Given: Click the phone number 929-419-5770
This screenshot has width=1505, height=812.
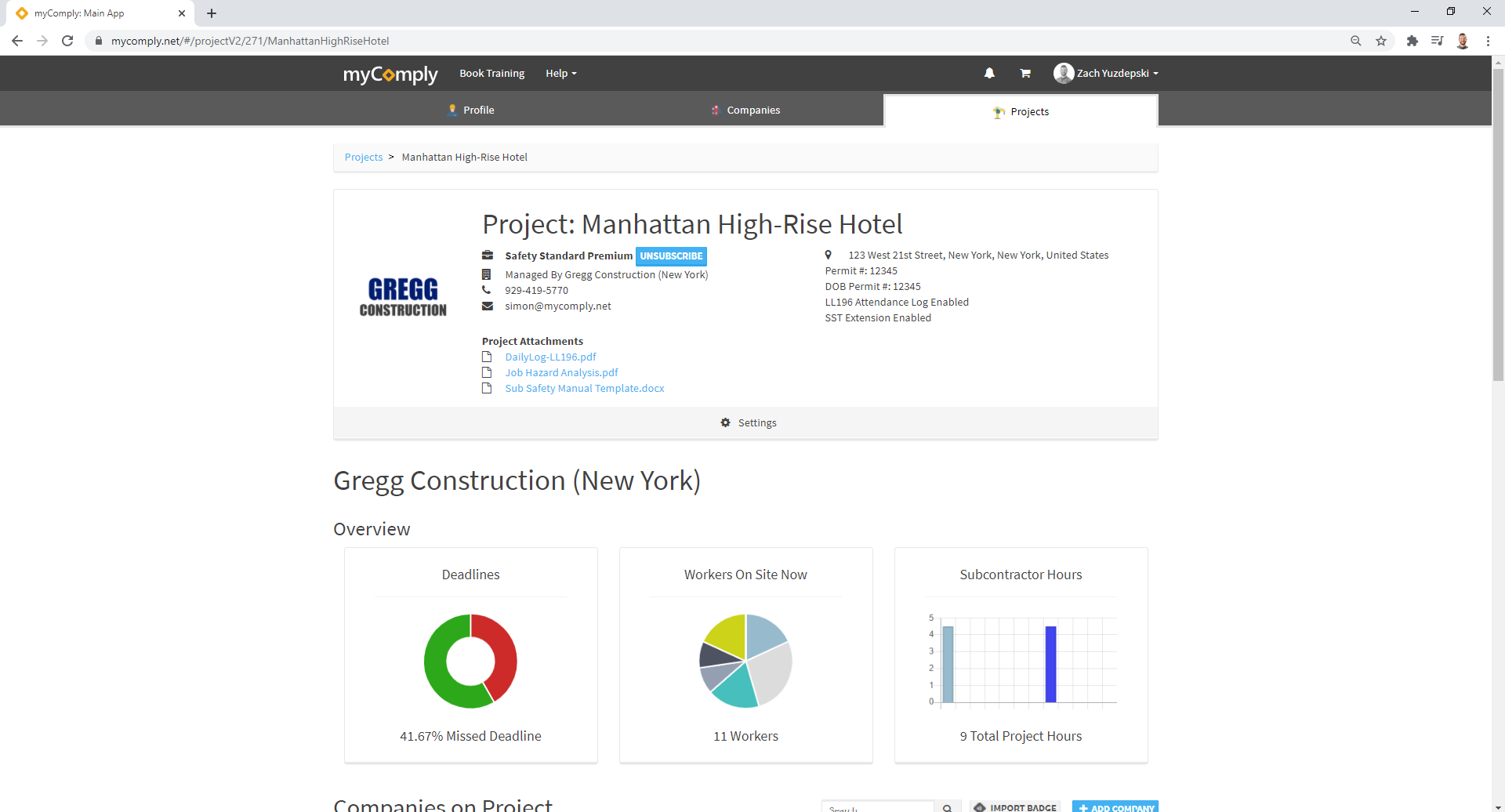Looking at the screenshot, I should (x=536, y=290).
